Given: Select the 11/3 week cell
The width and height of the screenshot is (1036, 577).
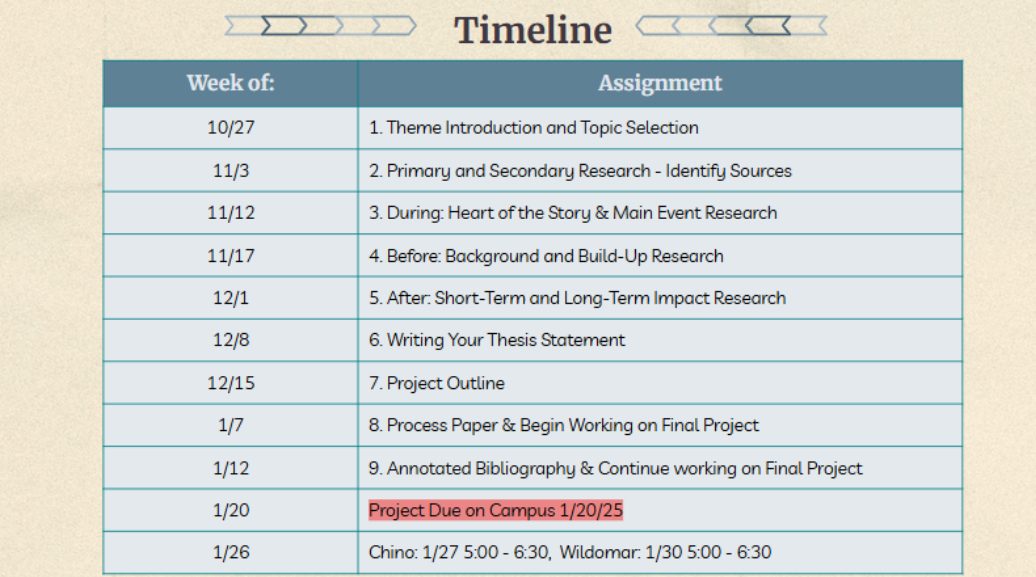Looking at the screenshot, I should pos(230,171).
